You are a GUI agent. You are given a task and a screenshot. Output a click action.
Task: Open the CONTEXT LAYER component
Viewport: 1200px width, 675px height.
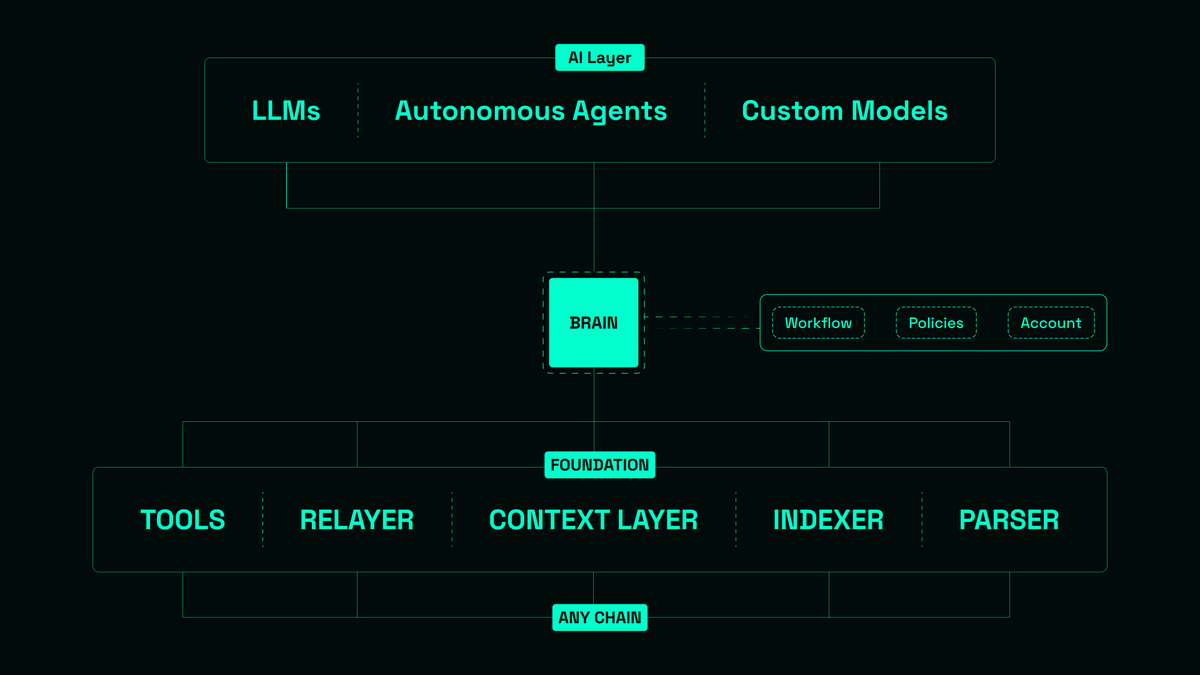tap(593, 520)
